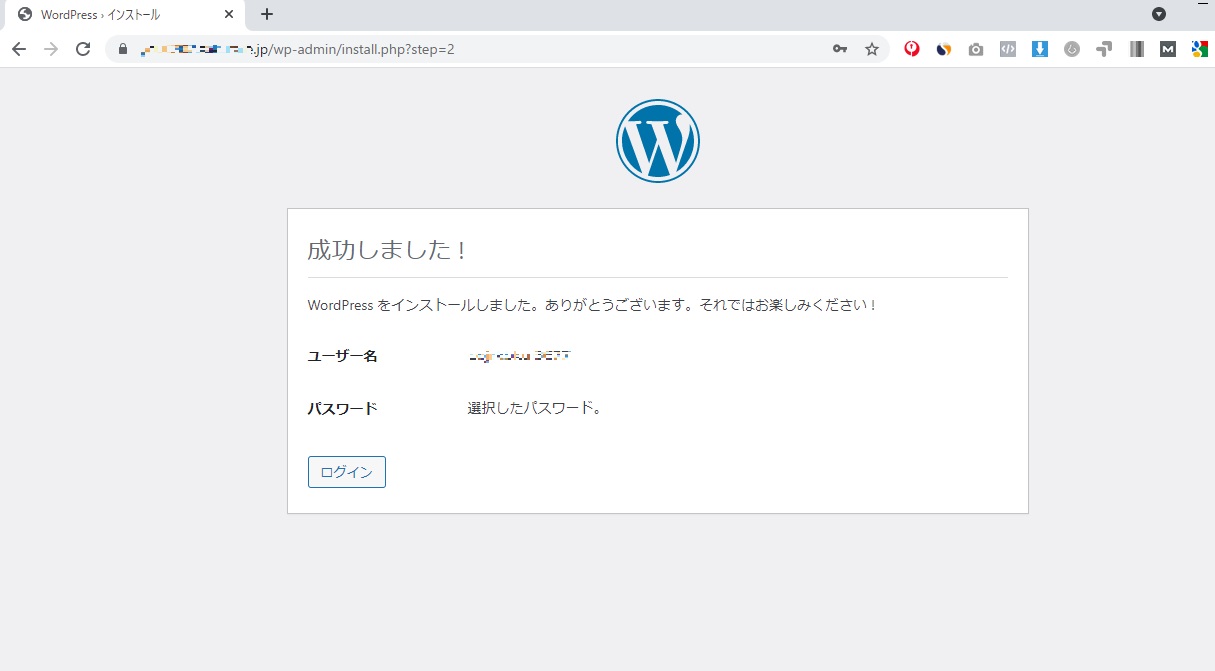This screenshot has width=1215, height=671.
Task: Open the dark M extension icon
Action: [1167, 49]
